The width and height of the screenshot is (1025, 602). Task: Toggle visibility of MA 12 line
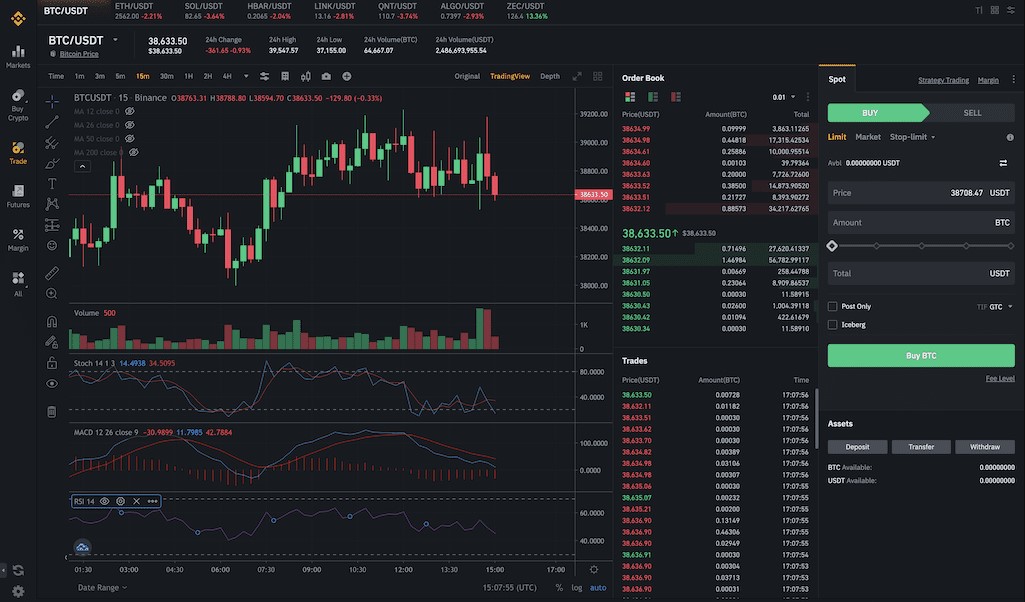pyautogui.click(x=129, y=111)
